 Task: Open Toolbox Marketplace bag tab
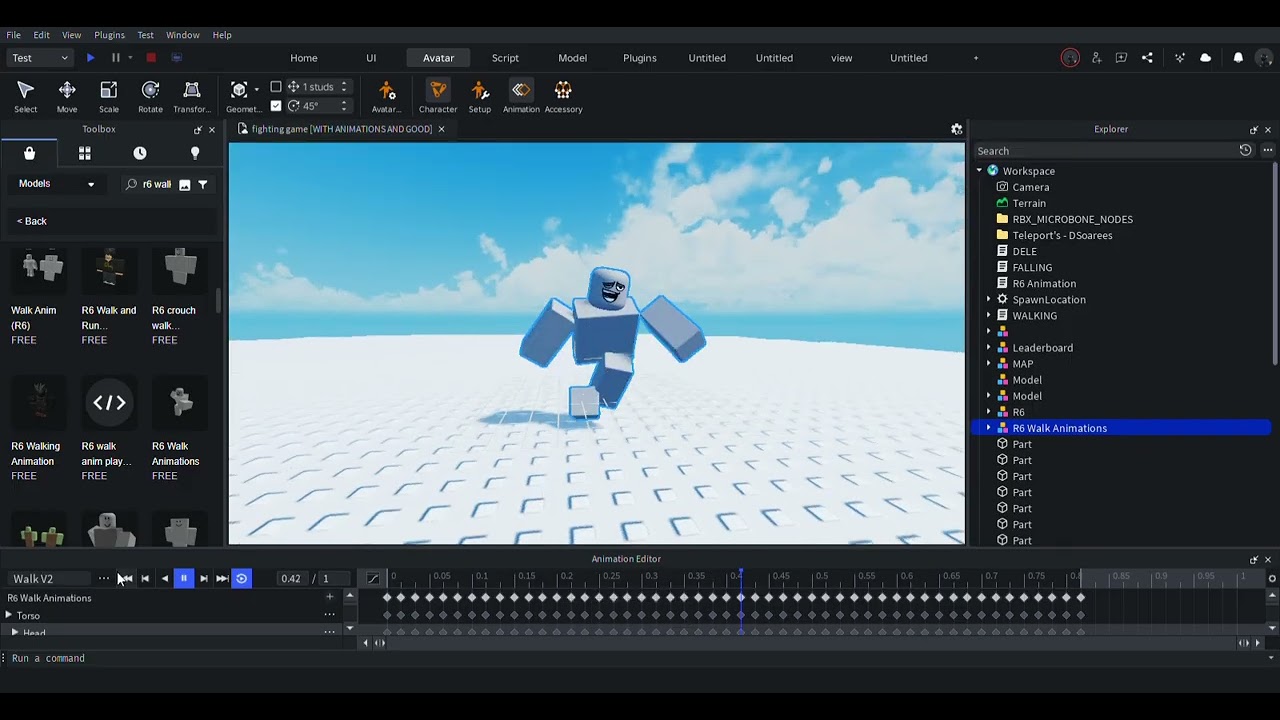[29, 153]
